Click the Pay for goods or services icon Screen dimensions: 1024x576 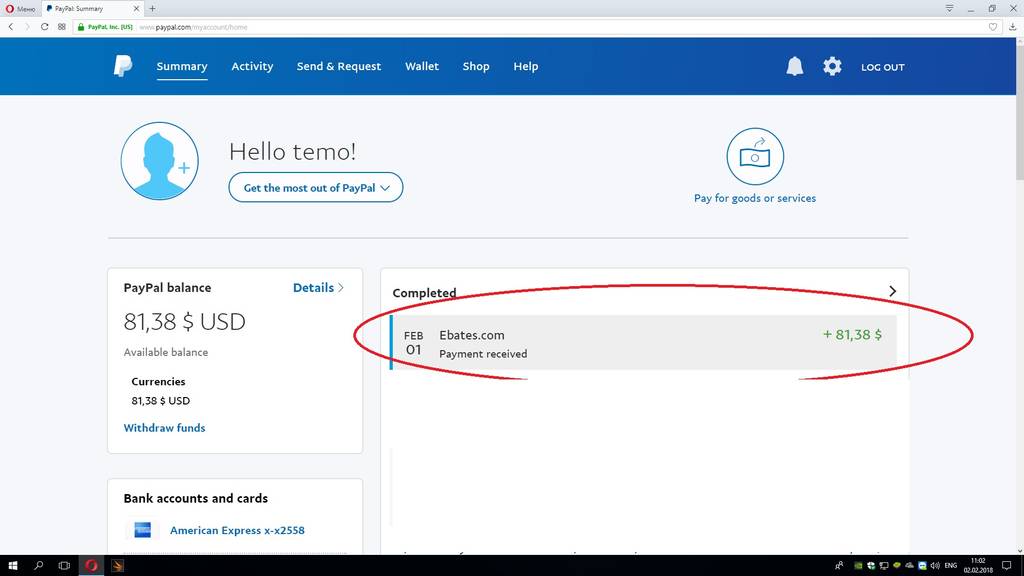[755, 156]
